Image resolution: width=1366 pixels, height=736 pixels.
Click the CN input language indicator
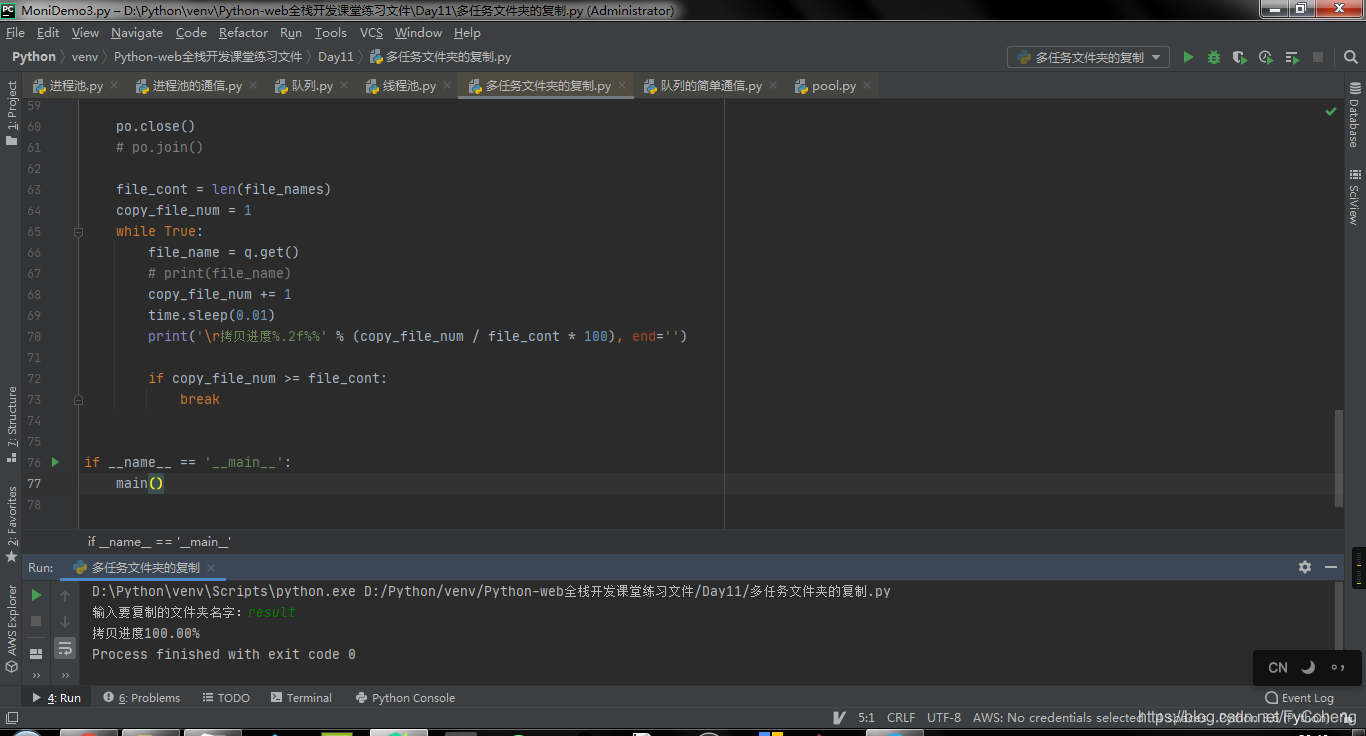1278,667
